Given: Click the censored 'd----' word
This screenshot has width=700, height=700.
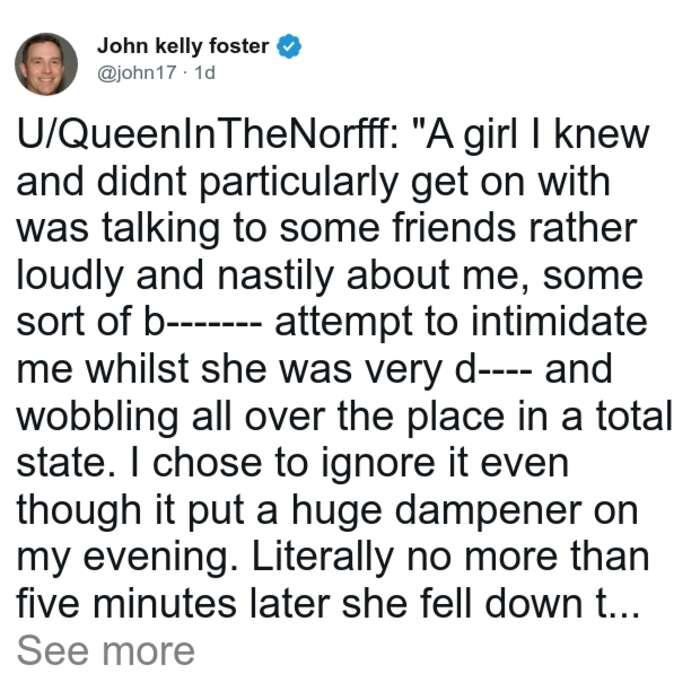Looking at the screenshot, I should 493,369.
